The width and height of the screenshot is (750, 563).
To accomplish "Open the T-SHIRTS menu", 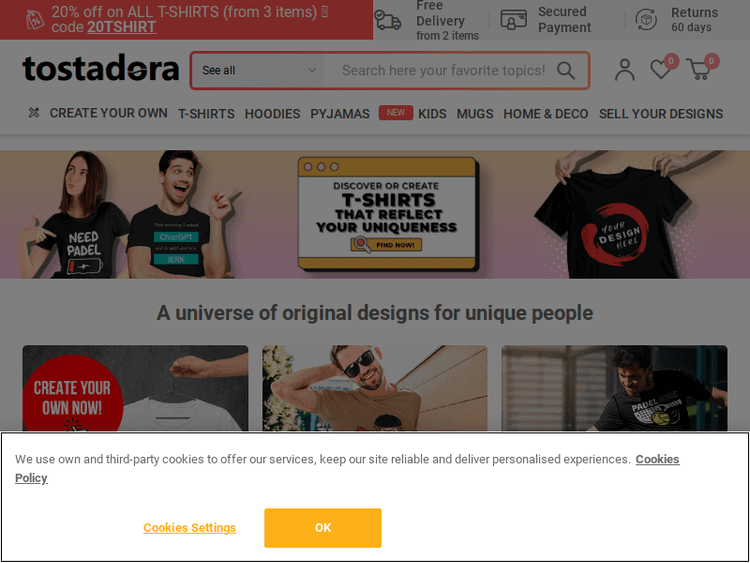I will click(206, 114).
